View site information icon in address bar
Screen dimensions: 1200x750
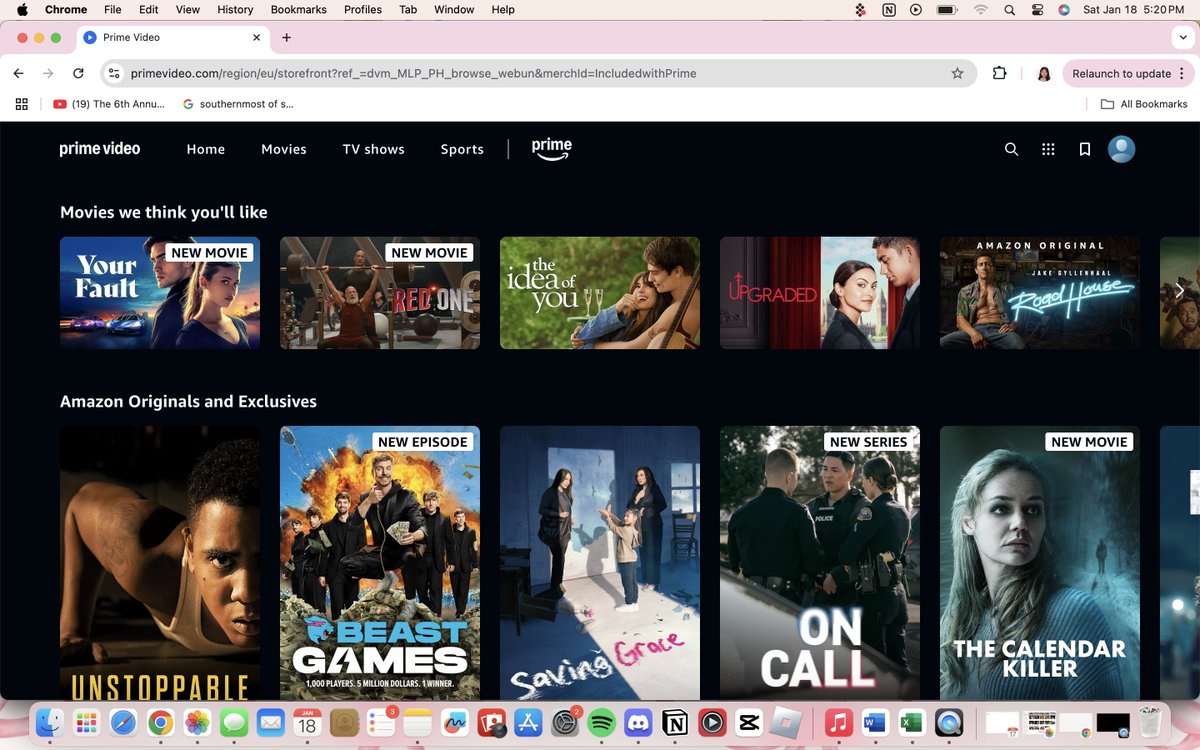114,73
